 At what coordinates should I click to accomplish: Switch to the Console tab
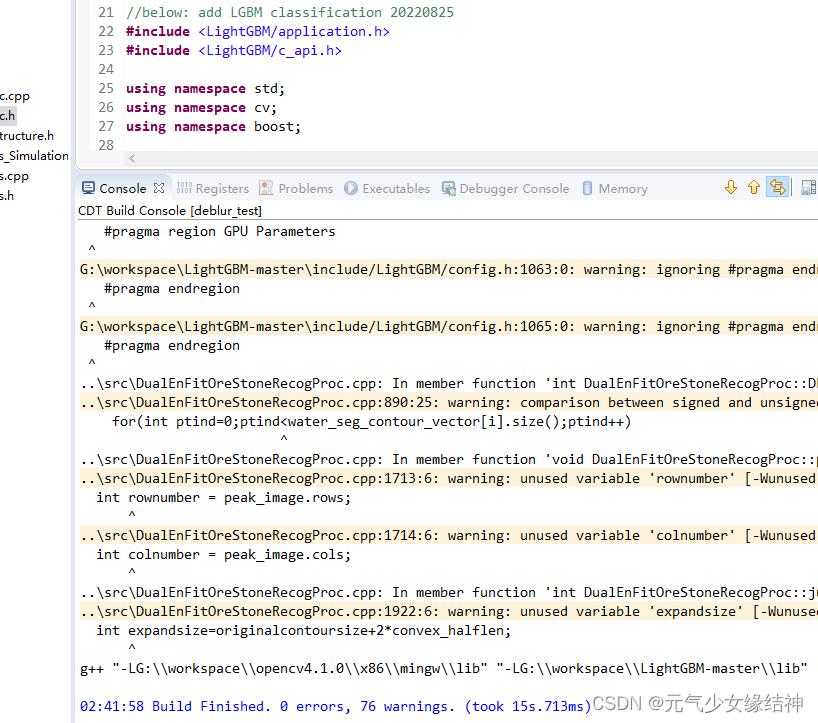pos(122,188)
